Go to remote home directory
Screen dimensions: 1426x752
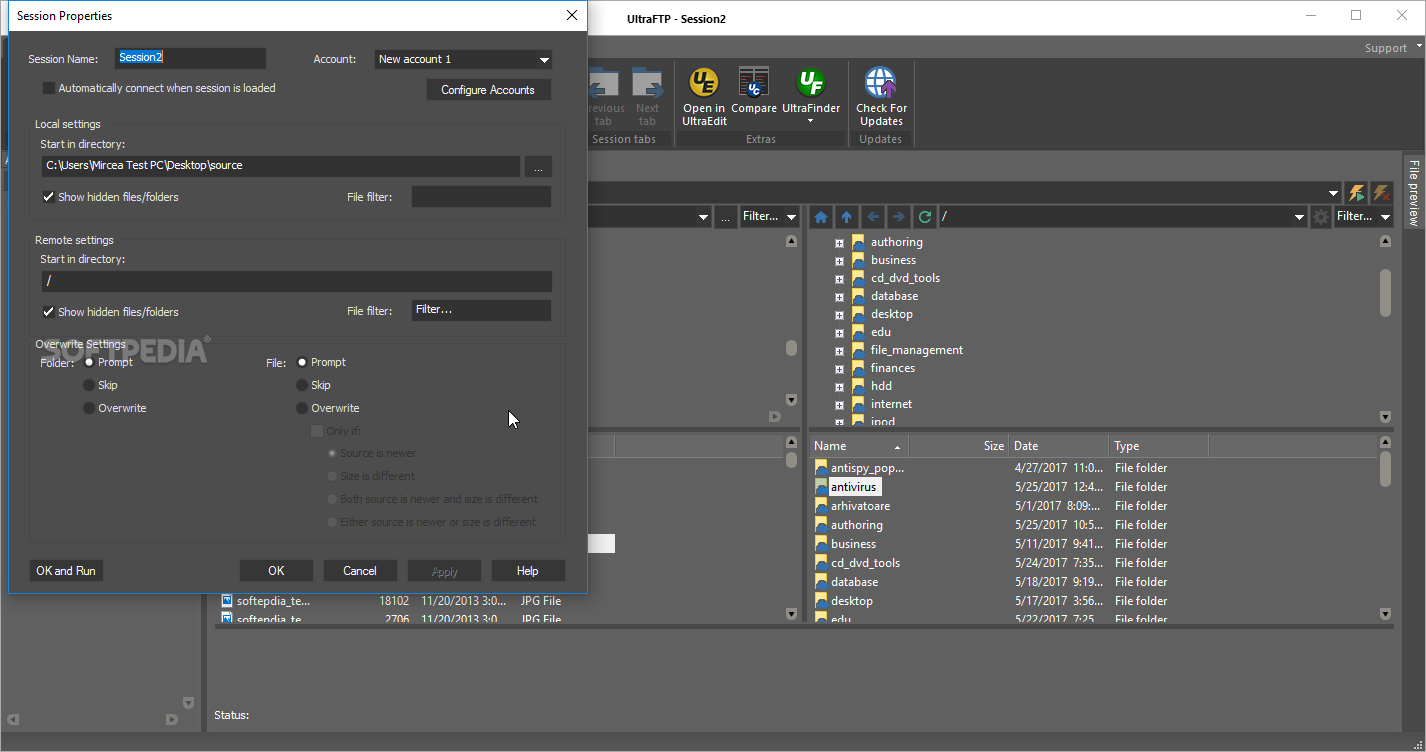pyautogui.click(x=821, y=217)
